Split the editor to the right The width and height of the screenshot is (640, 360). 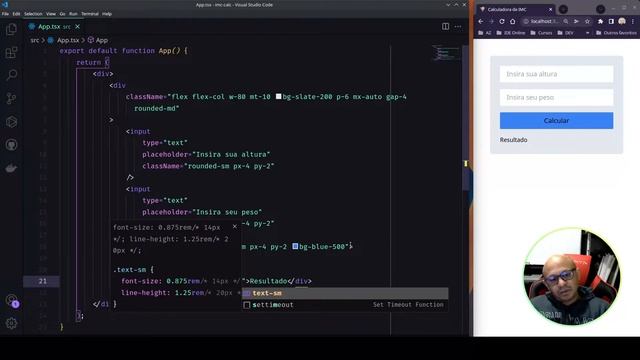(445, 27)
